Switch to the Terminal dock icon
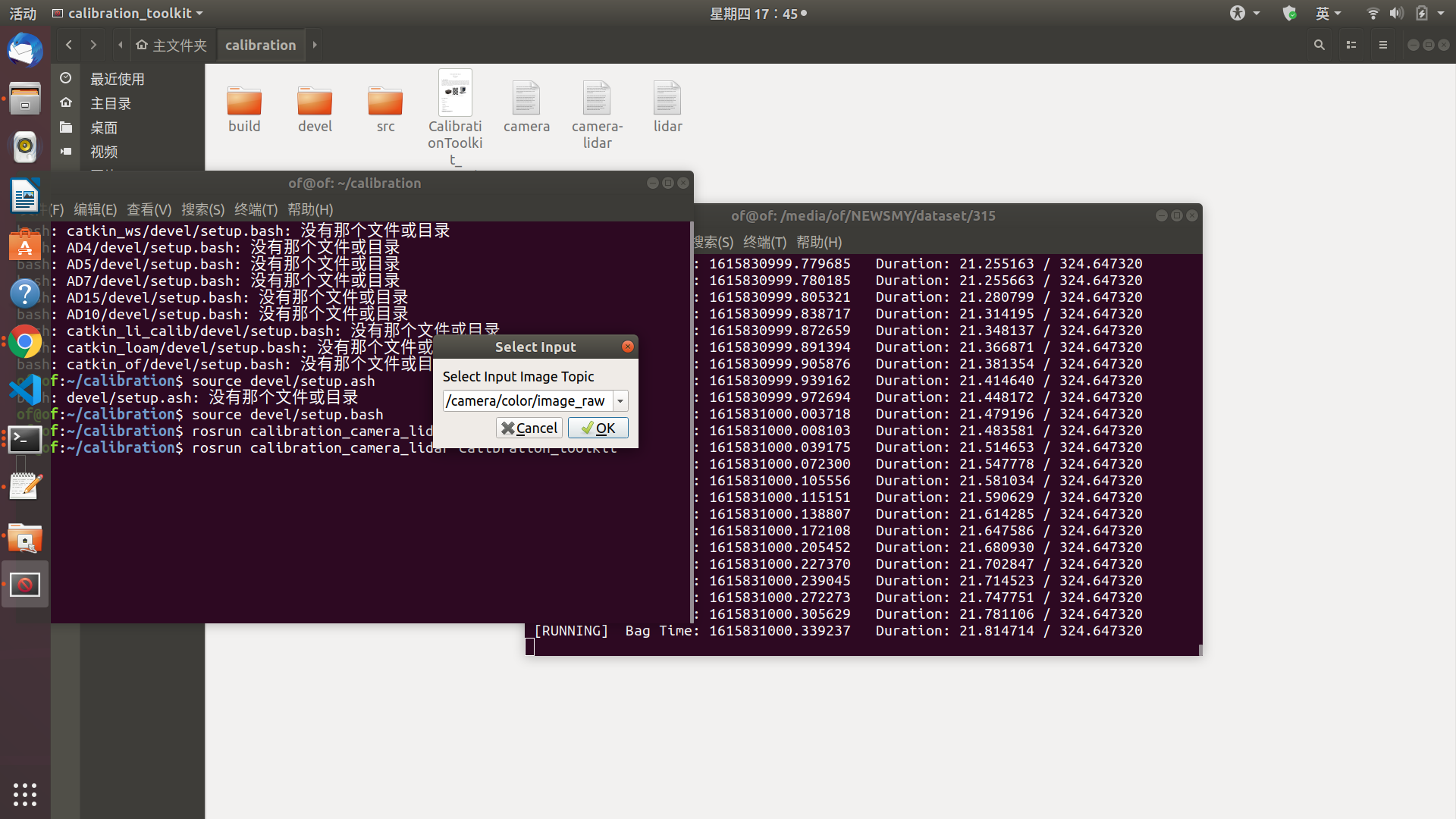The width and height of the screenshot is (1456, 819). point(25,439)
